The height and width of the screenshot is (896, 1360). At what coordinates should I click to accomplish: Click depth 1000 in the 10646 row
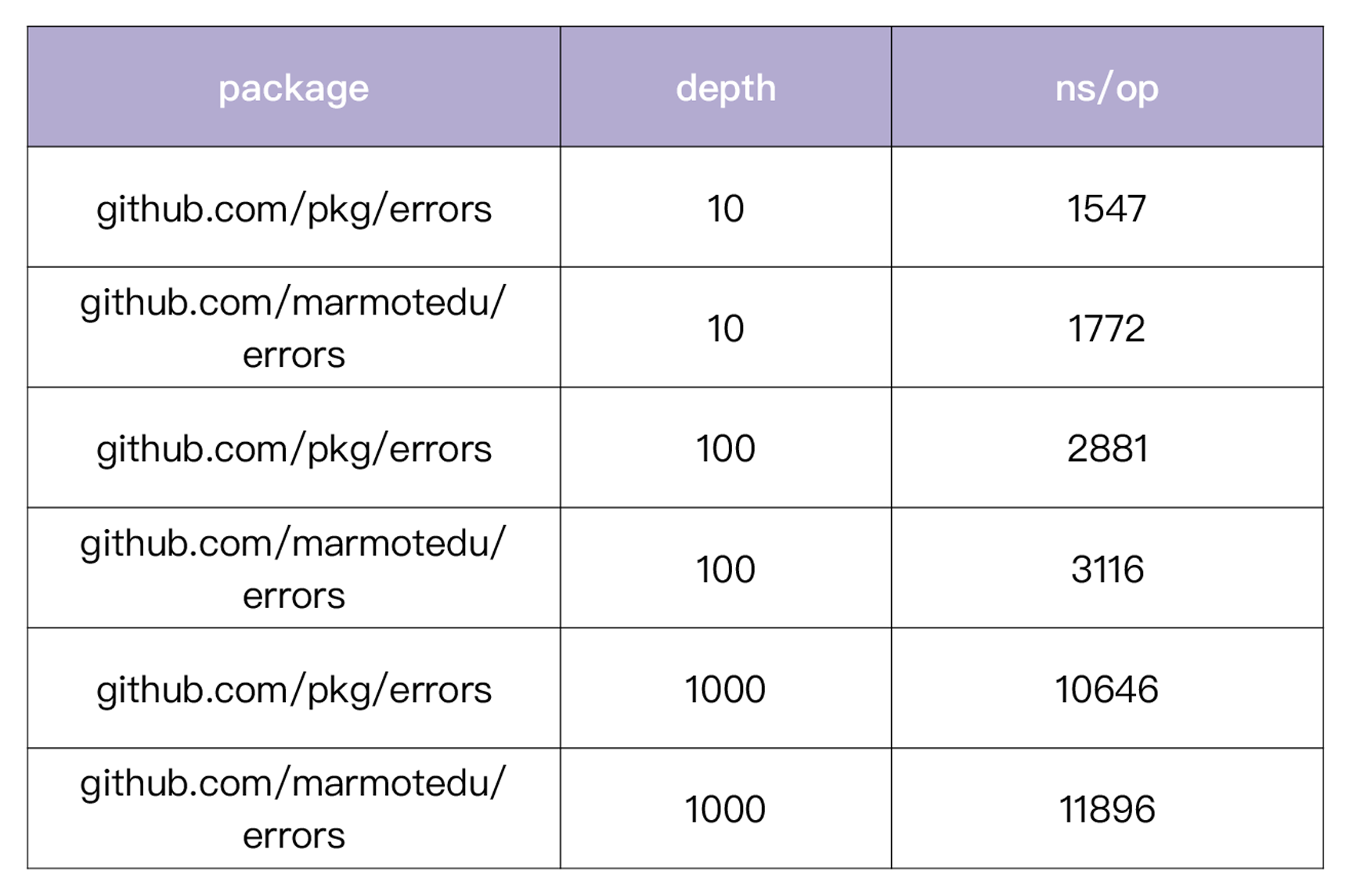click(726, 689)
